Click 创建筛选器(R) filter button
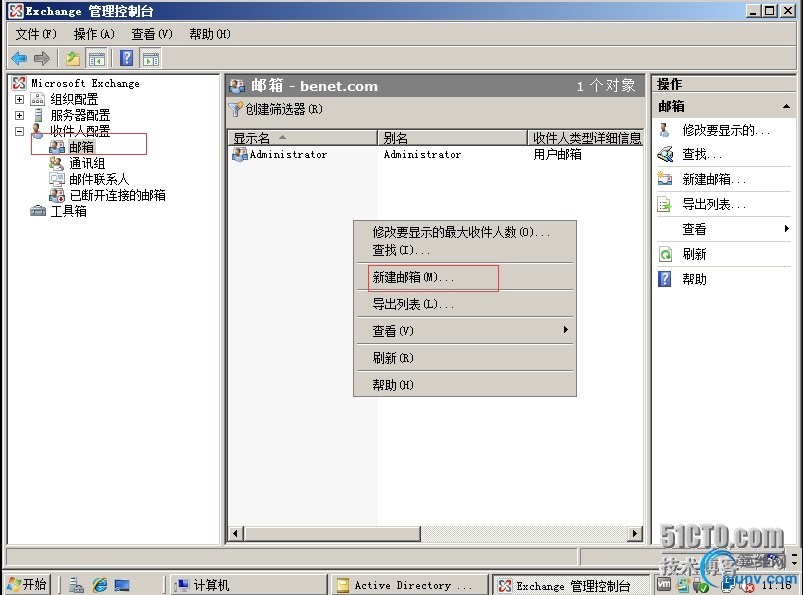 (276, 109)
